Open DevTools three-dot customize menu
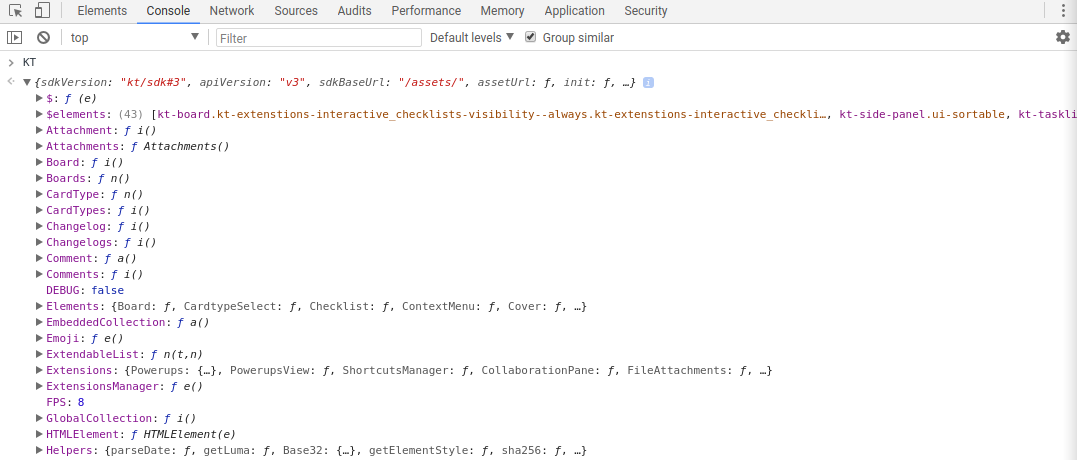Screen dimensions: 1077x460 1064,11
